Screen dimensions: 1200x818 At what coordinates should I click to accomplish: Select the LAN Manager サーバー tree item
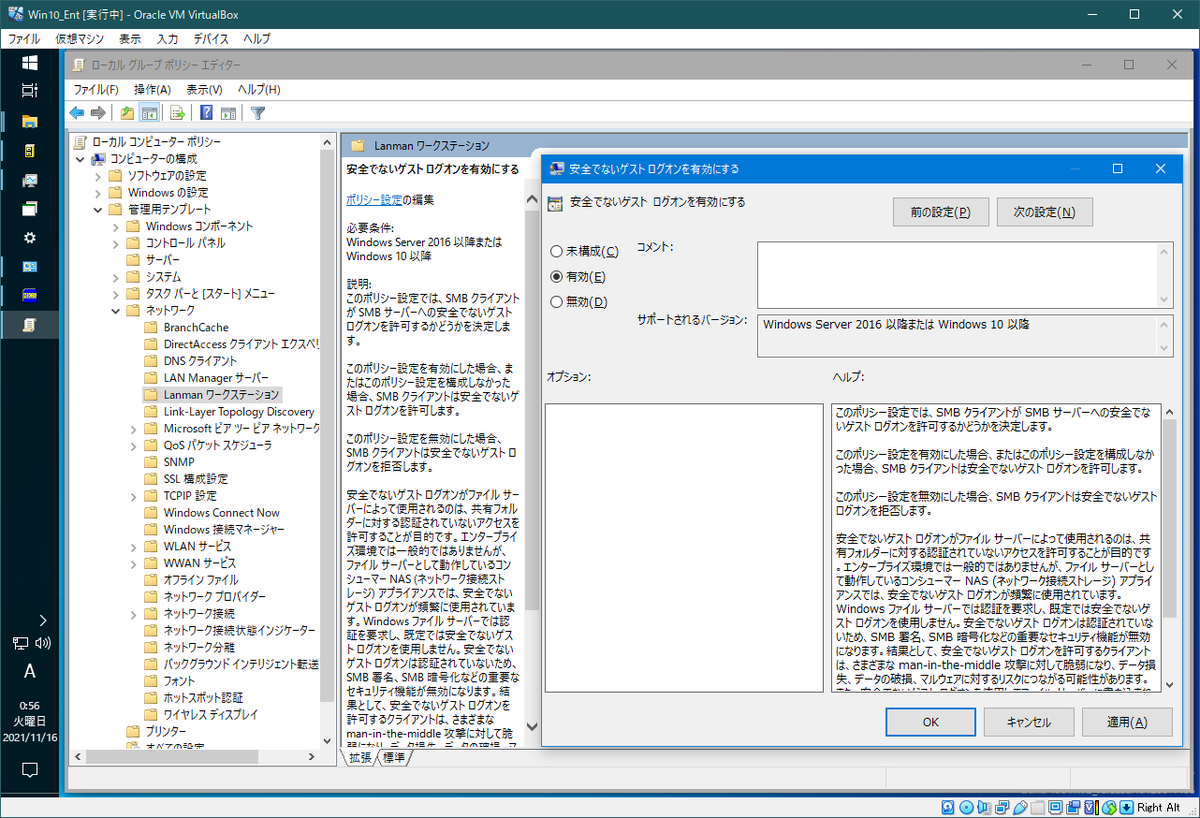216,378
